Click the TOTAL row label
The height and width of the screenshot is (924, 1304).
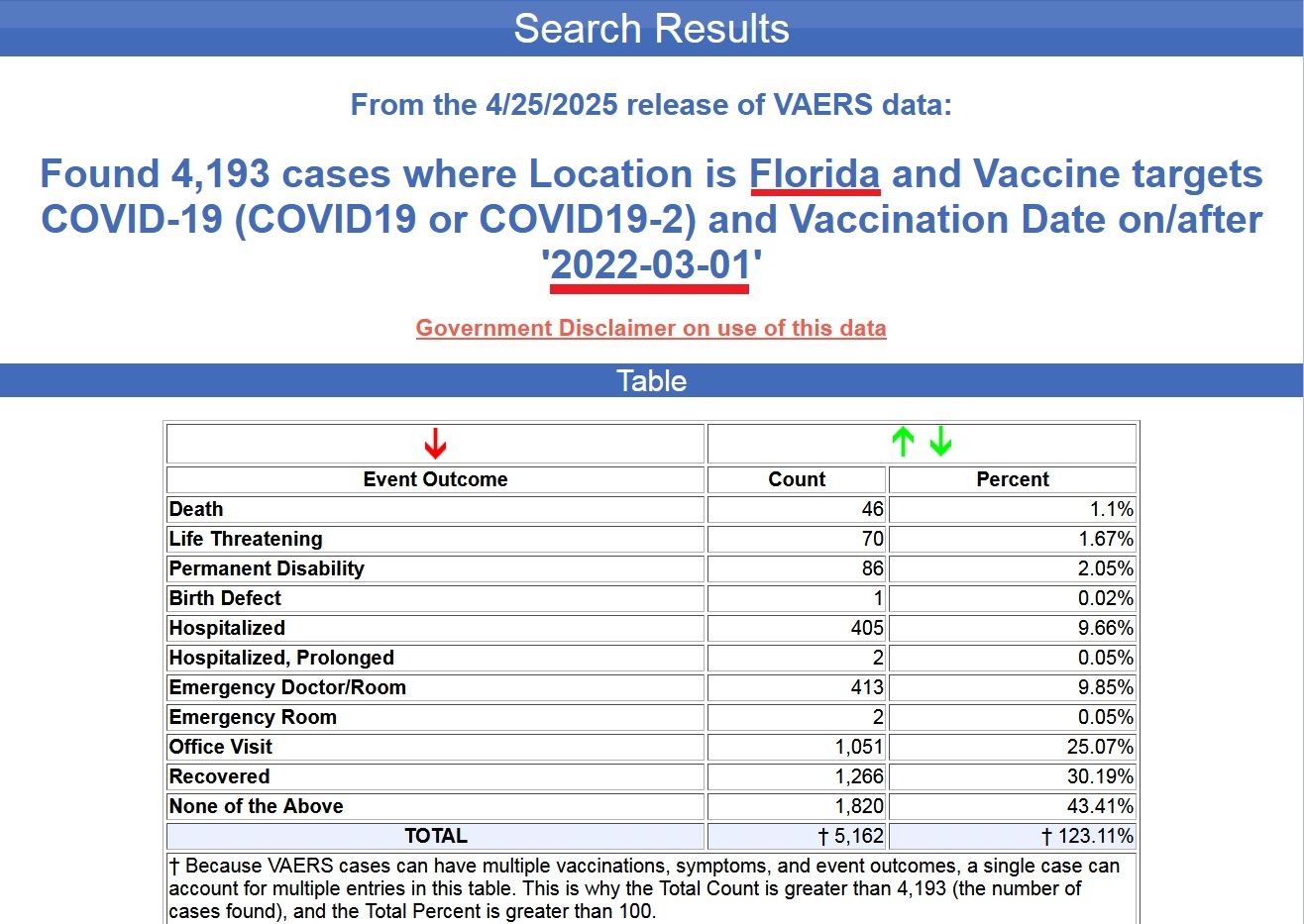coord(435,836)
